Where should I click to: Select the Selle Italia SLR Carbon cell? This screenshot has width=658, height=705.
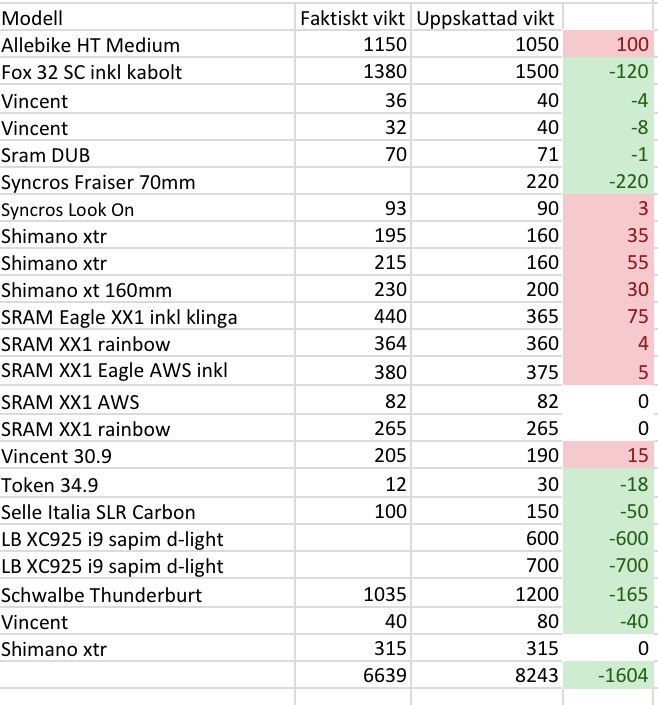[147, 512]
